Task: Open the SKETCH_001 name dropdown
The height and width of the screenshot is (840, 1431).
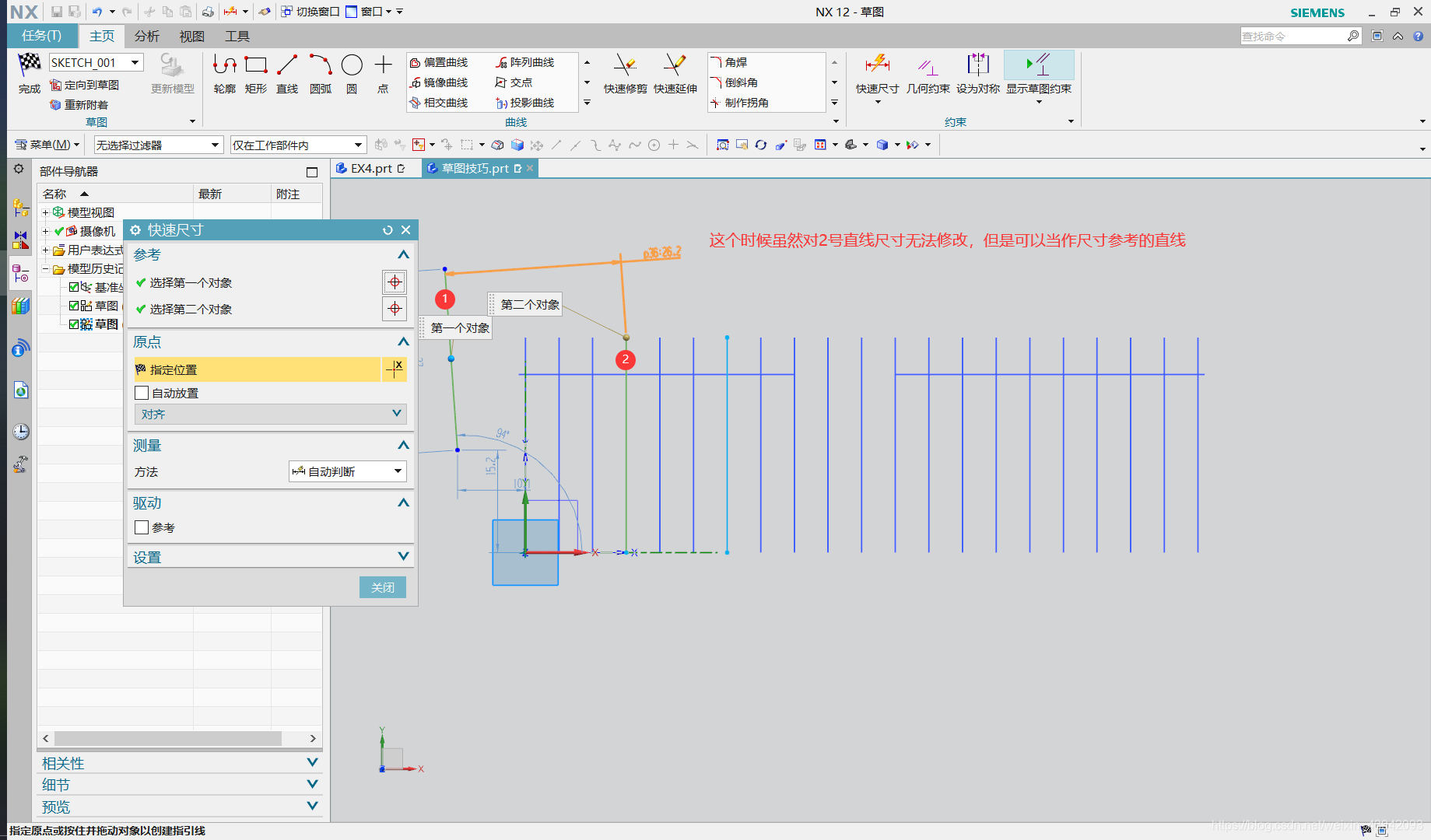Action: click(135, 62)
